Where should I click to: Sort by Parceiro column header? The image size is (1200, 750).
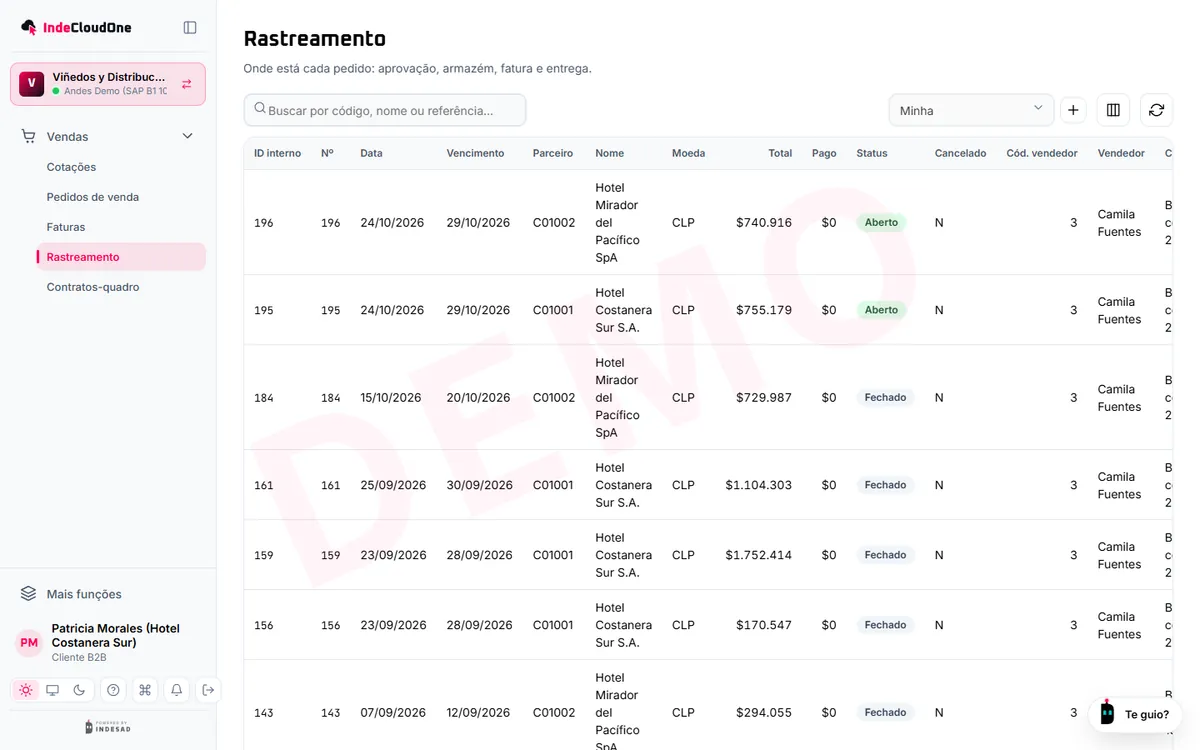553,153
